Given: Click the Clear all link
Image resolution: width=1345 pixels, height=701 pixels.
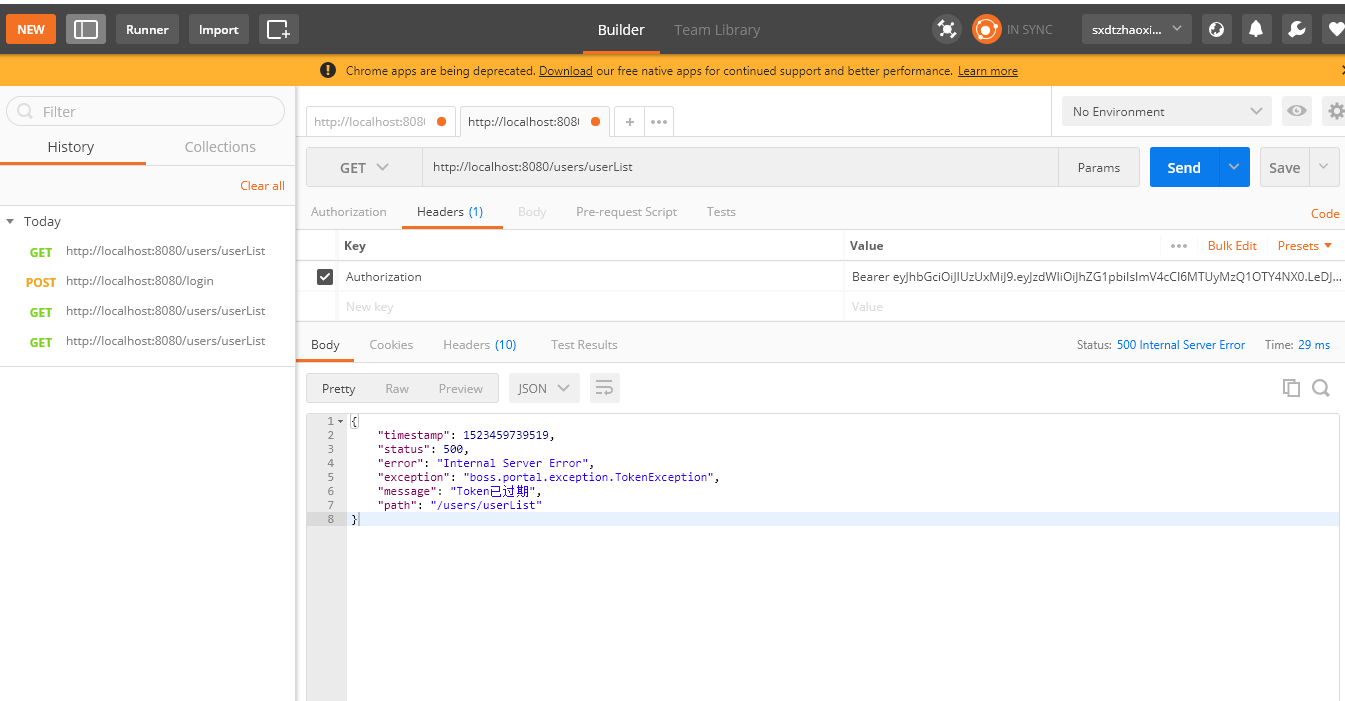Looking at the screenshot, I should [x=262, y=185].
